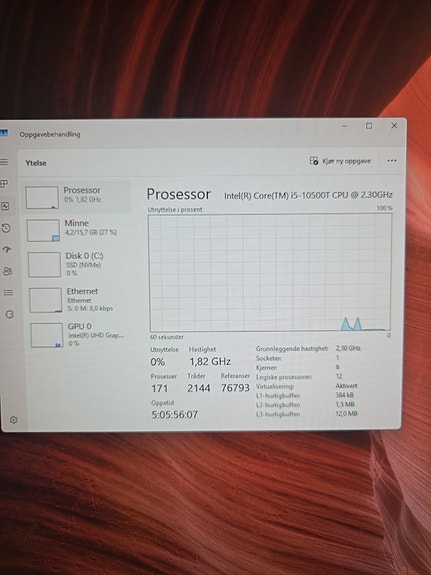Minimize the Oppgavebehandling window
Image resolution: width=431 pixels, height=575 pixels.
[x=345, y=126]
